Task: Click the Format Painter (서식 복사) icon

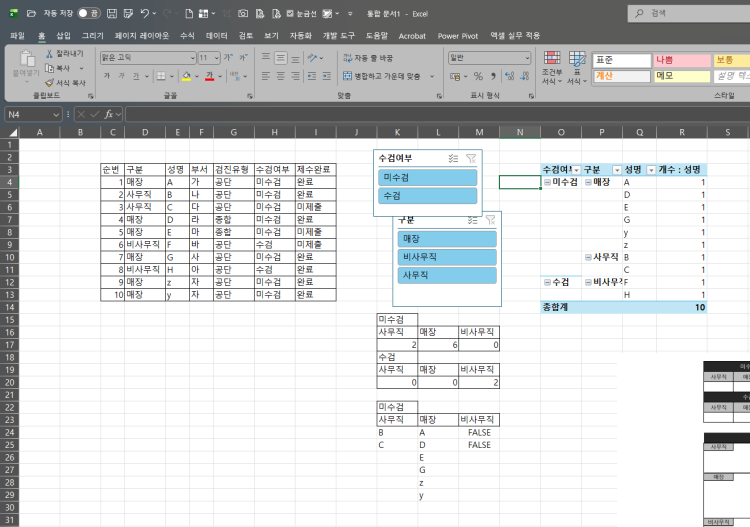Action: coord(49,82)
